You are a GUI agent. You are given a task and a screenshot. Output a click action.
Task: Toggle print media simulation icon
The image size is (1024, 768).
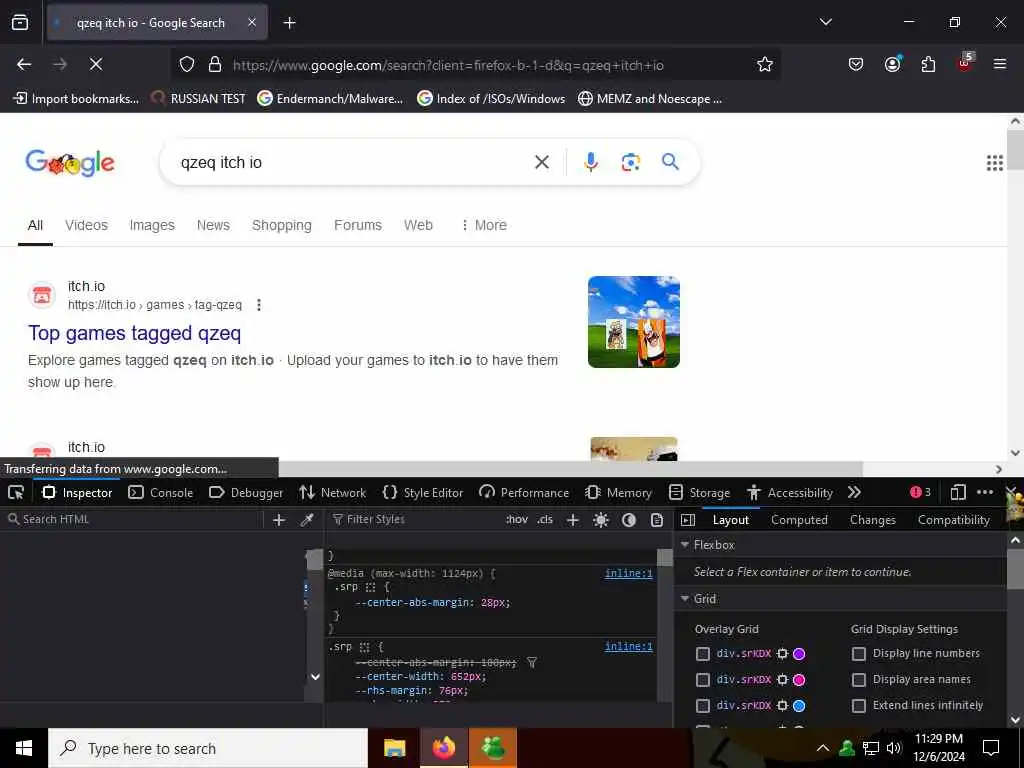click(x=657, y=520)
